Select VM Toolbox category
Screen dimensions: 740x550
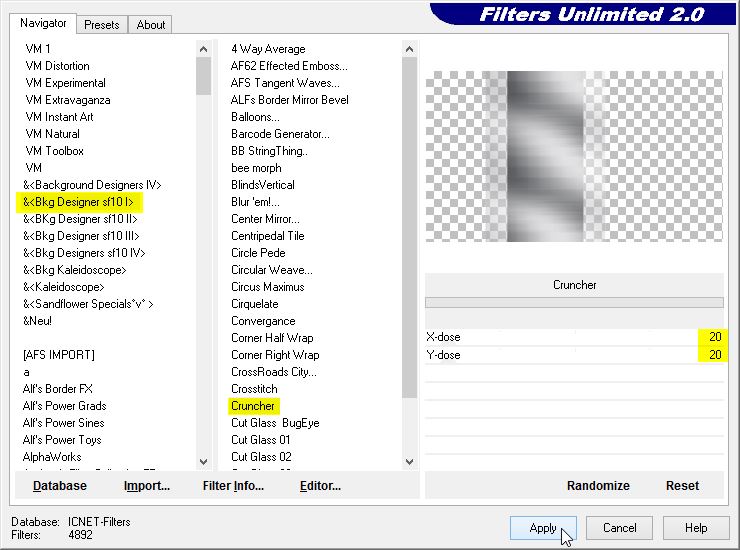point(54,151)
